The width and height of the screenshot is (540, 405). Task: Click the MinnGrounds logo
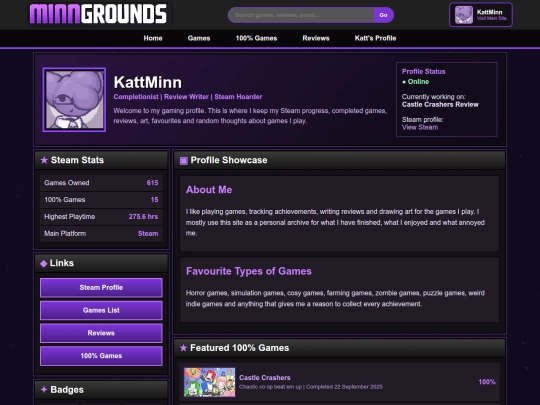point(99,14)
